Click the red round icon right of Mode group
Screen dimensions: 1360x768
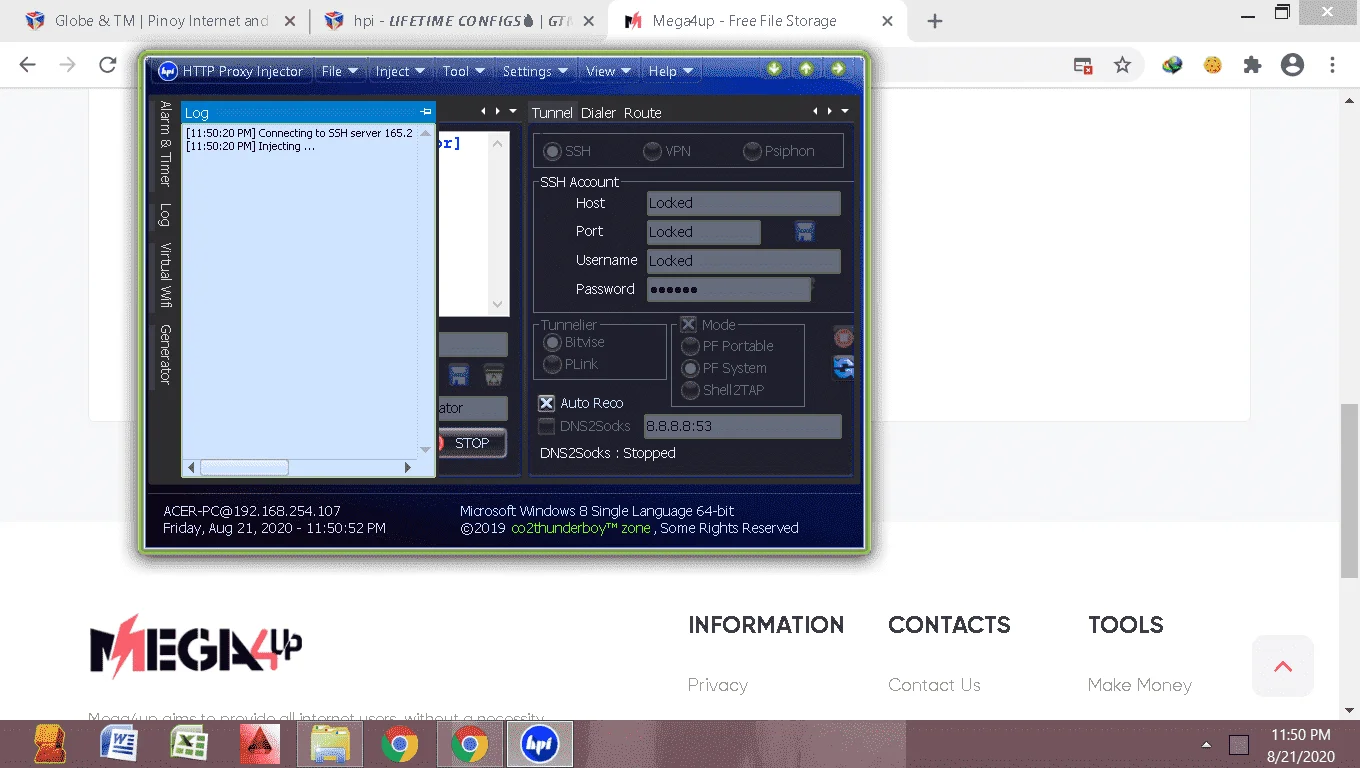point(843,337)
